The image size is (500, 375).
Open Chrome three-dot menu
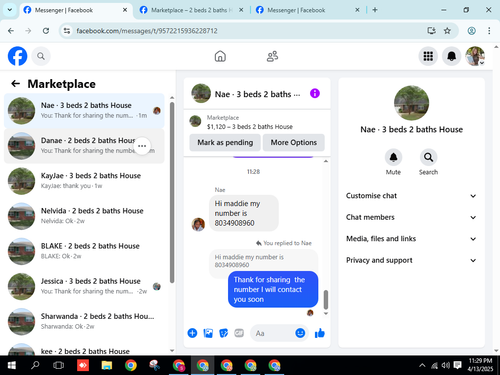tap(489, 31)
